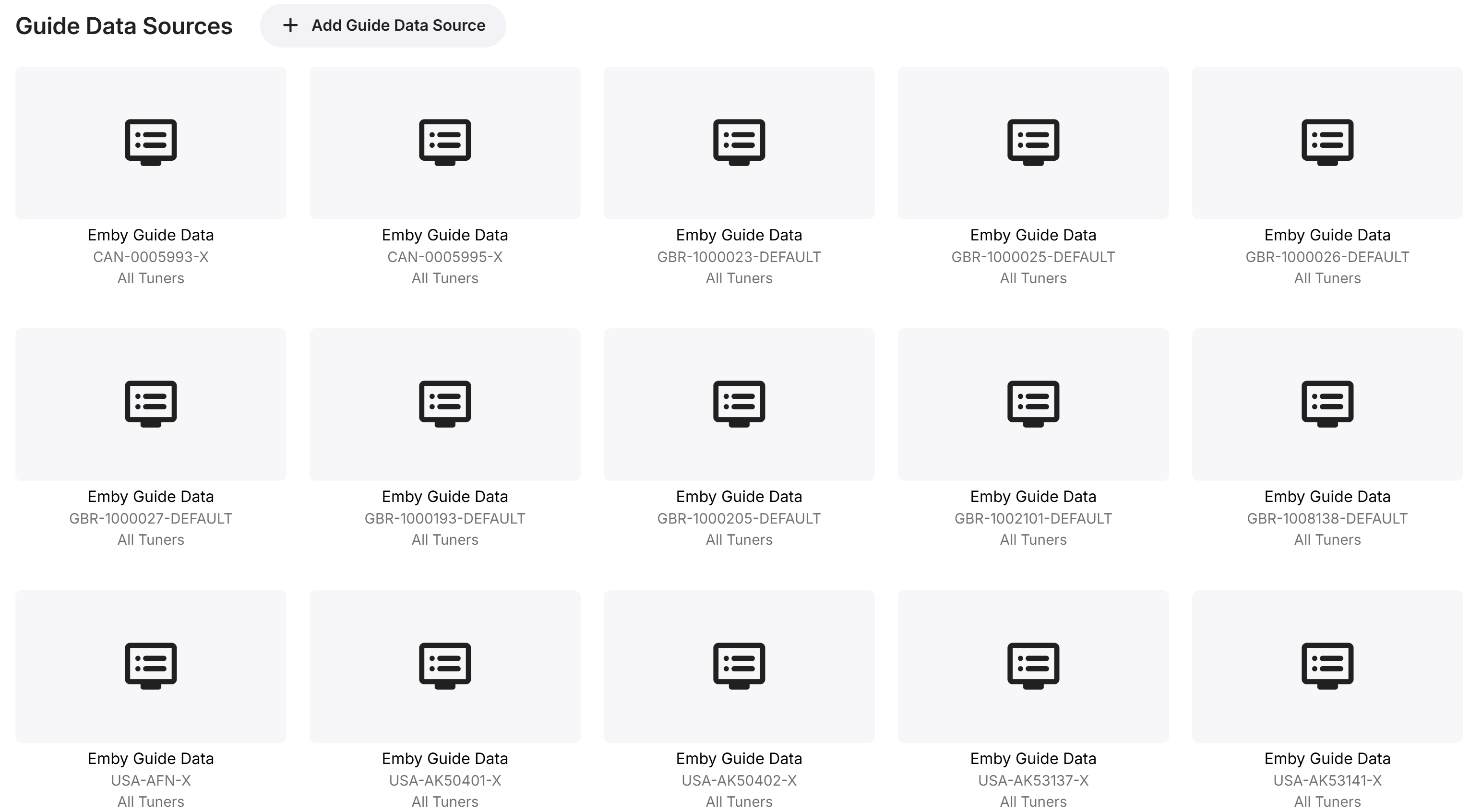Screen dimensions: 1470x812
Task: Click the USA-AK53137-X listing label
Action: pos(1033,780)
